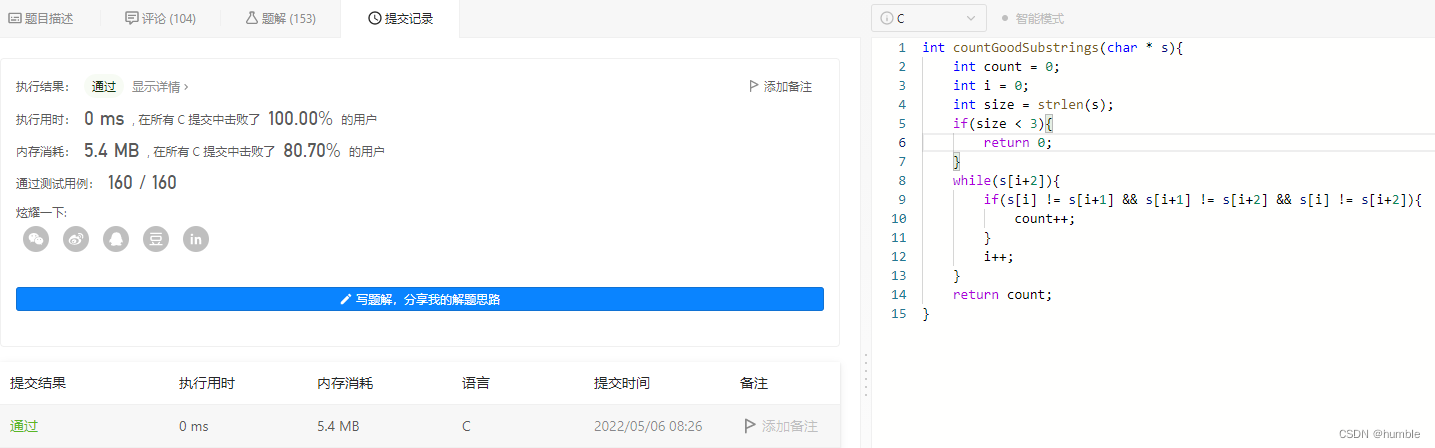Expand 显示详情 details
This screenshot has width=1435, height=448.
click(160, 87)
